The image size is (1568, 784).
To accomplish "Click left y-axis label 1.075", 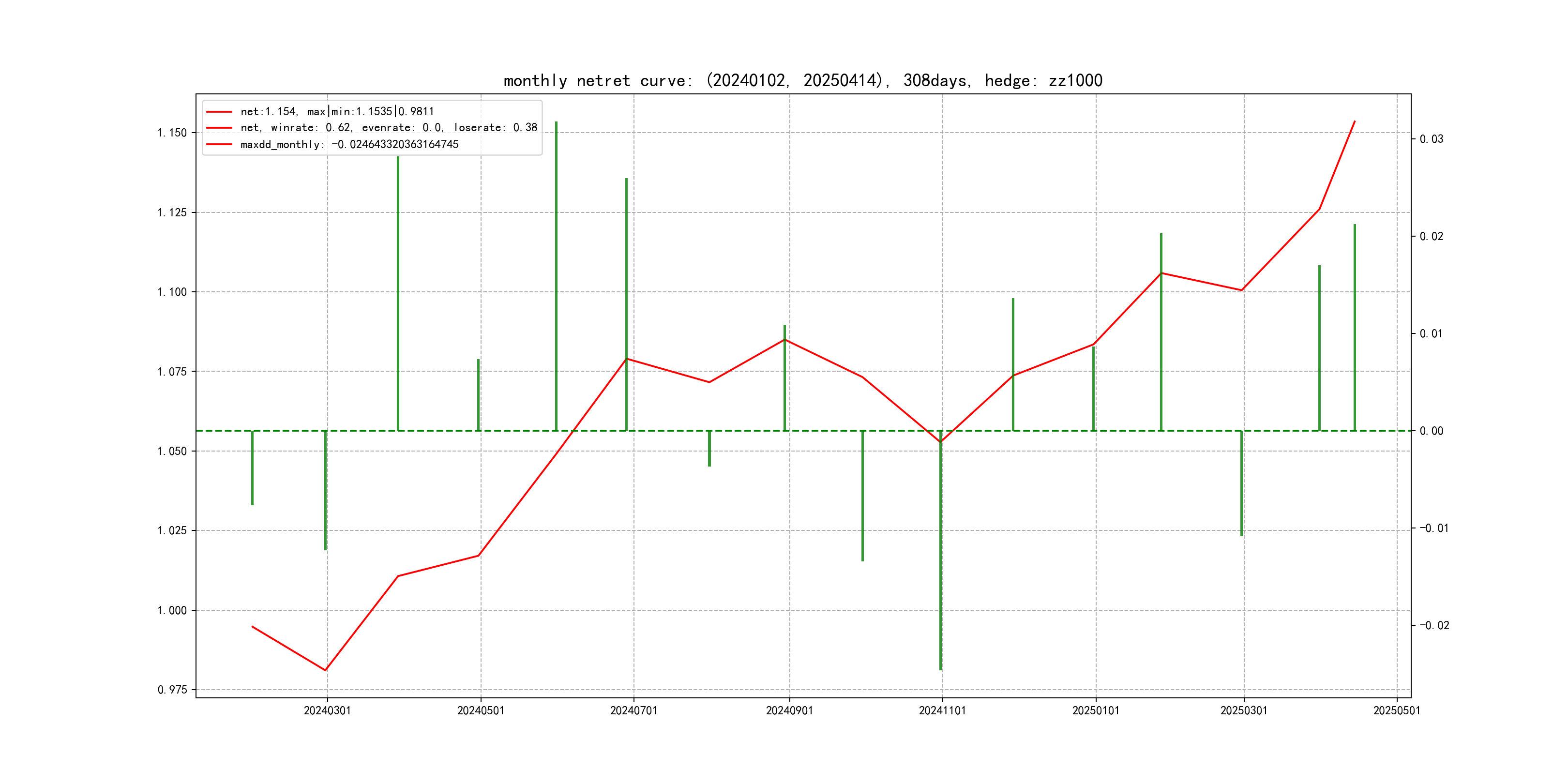I will (172, 371).
